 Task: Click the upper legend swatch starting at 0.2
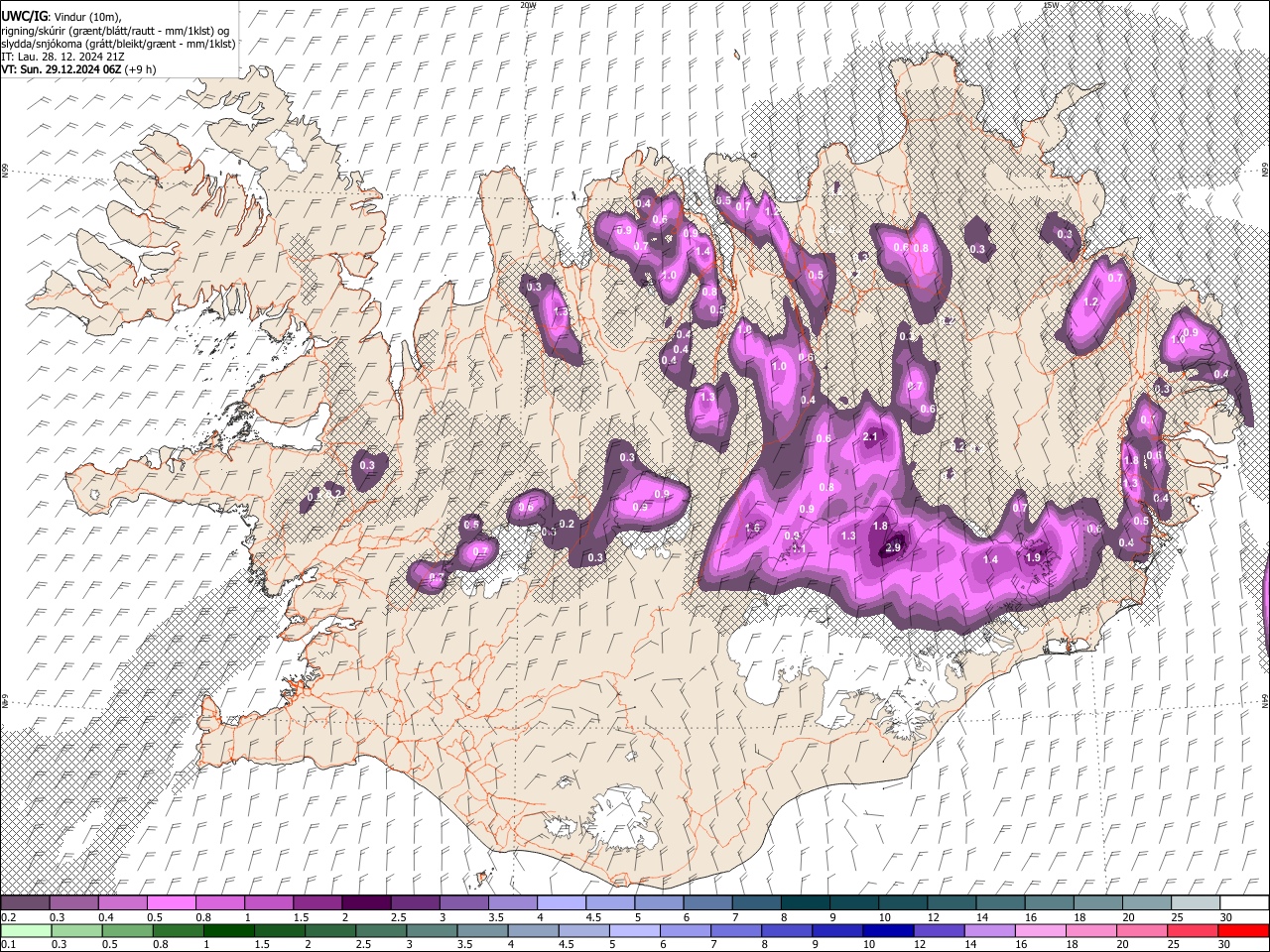click(26, 903)
